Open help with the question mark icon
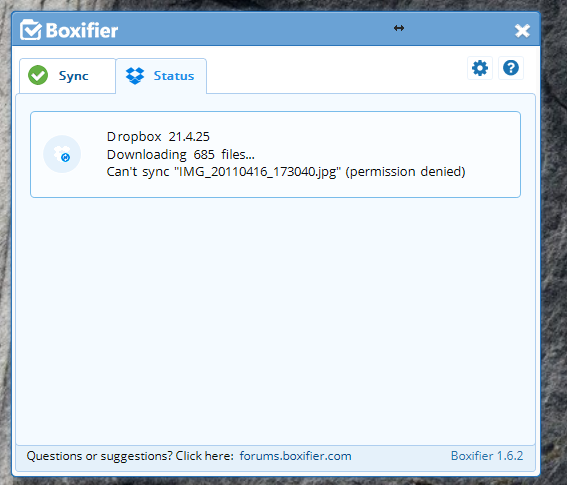Image resolution: width=567 pixels, height=485 pixels. [x=511, y=68]
